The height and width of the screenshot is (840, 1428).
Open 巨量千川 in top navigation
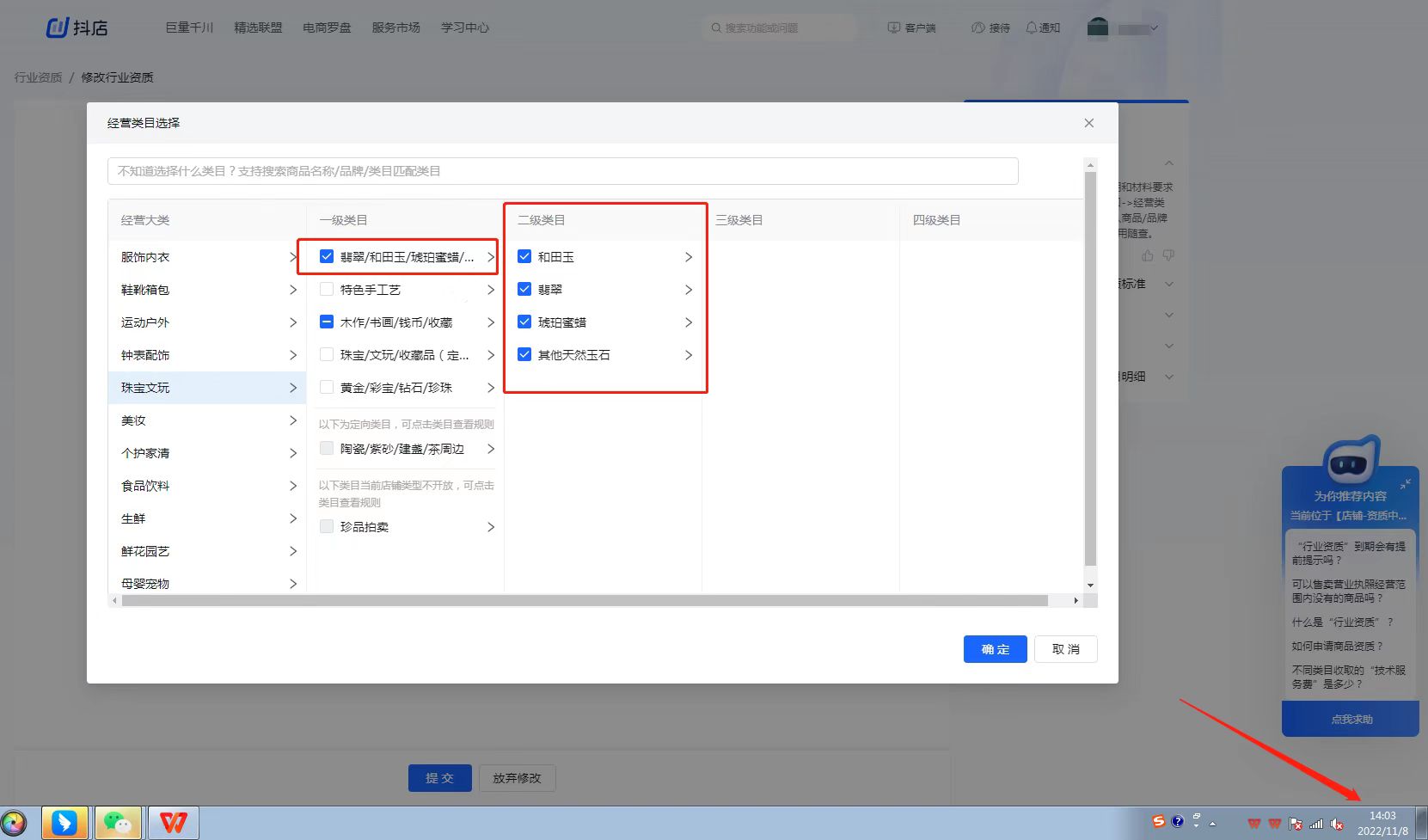(x=189, y=28)
